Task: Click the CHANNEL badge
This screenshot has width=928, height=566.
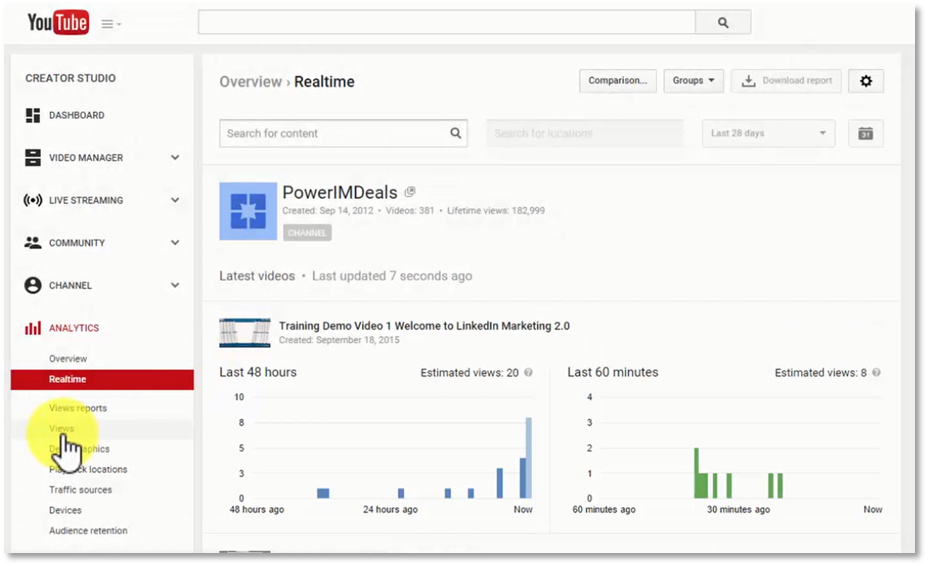Action: [x=307, y=233]
